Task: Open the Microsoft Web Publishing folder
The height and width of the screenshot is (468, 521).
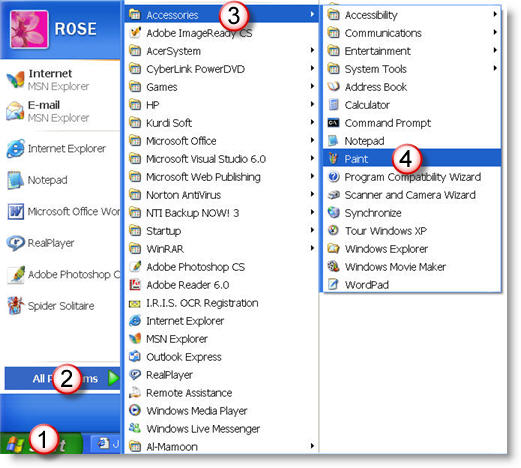Action: coord(221,177)
